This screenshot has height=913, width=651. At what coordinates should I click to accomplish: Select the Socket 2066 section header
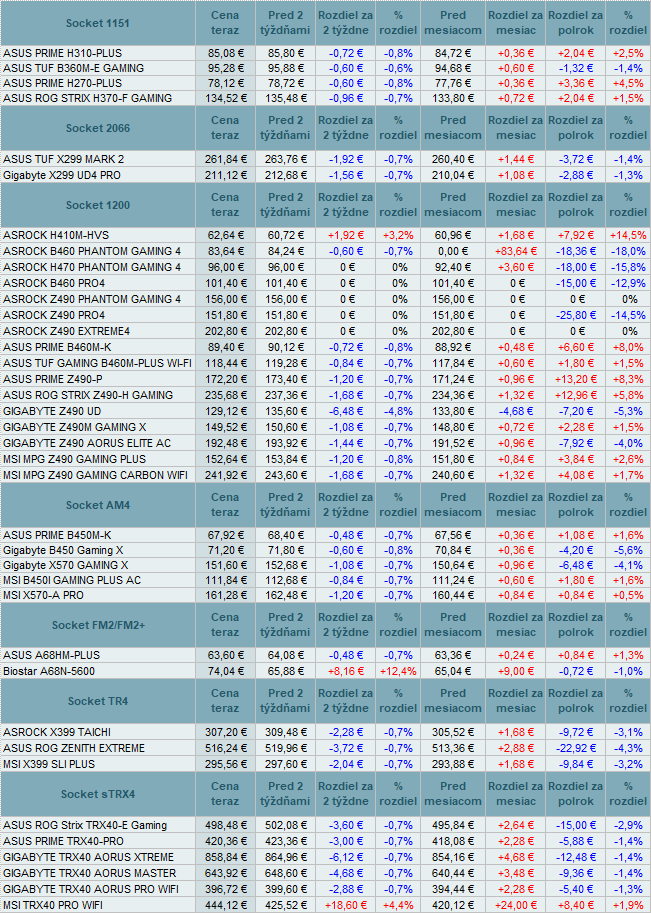click(97, 128)
